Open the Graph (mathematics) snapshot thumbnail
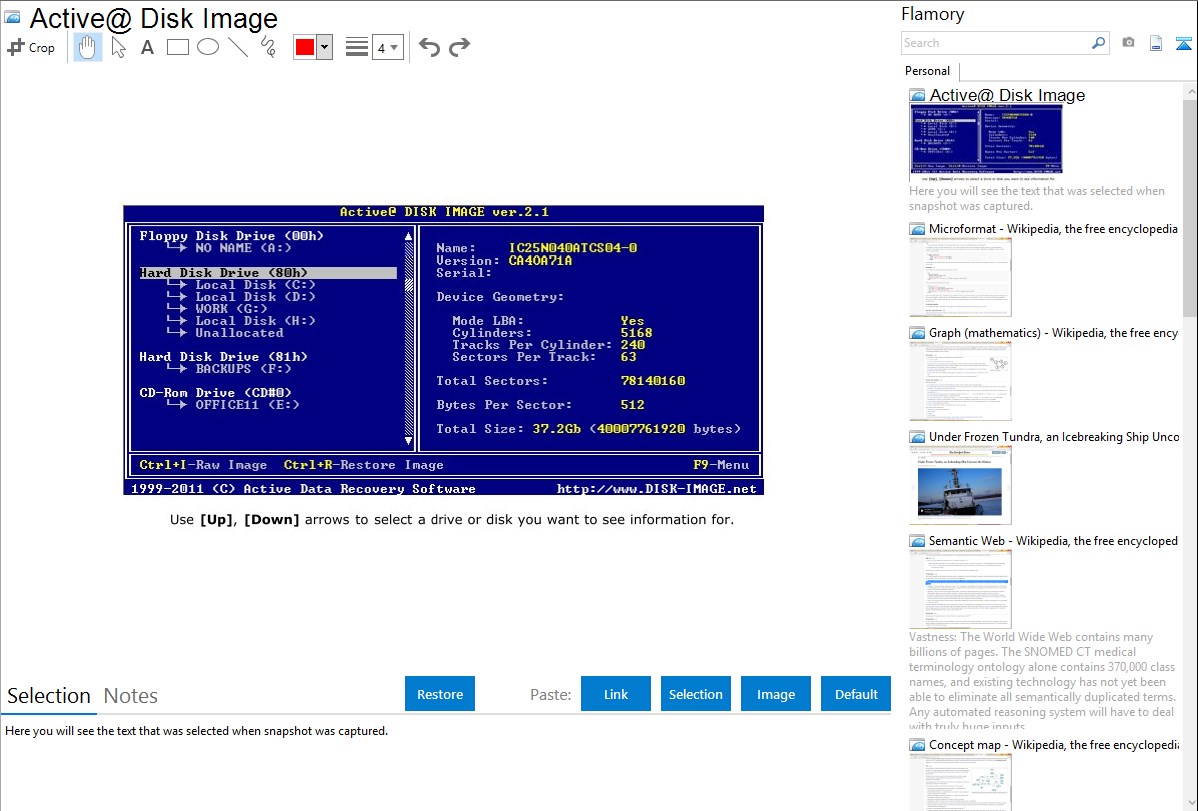The height and width of the screenshot is (811, 1198). (x=960, y=381)
